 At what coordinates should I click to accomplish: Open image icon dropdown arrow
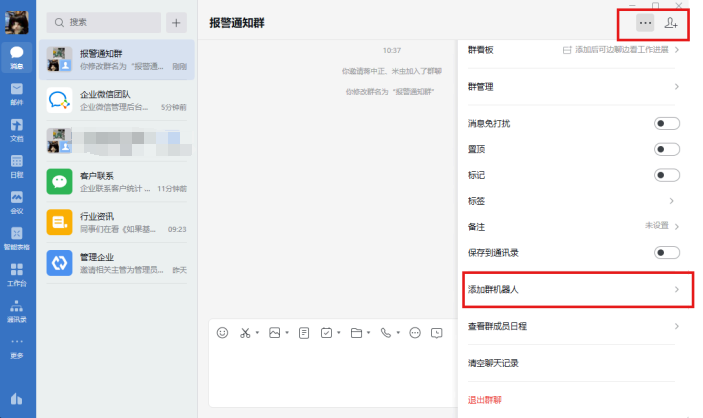click(287, 333)
